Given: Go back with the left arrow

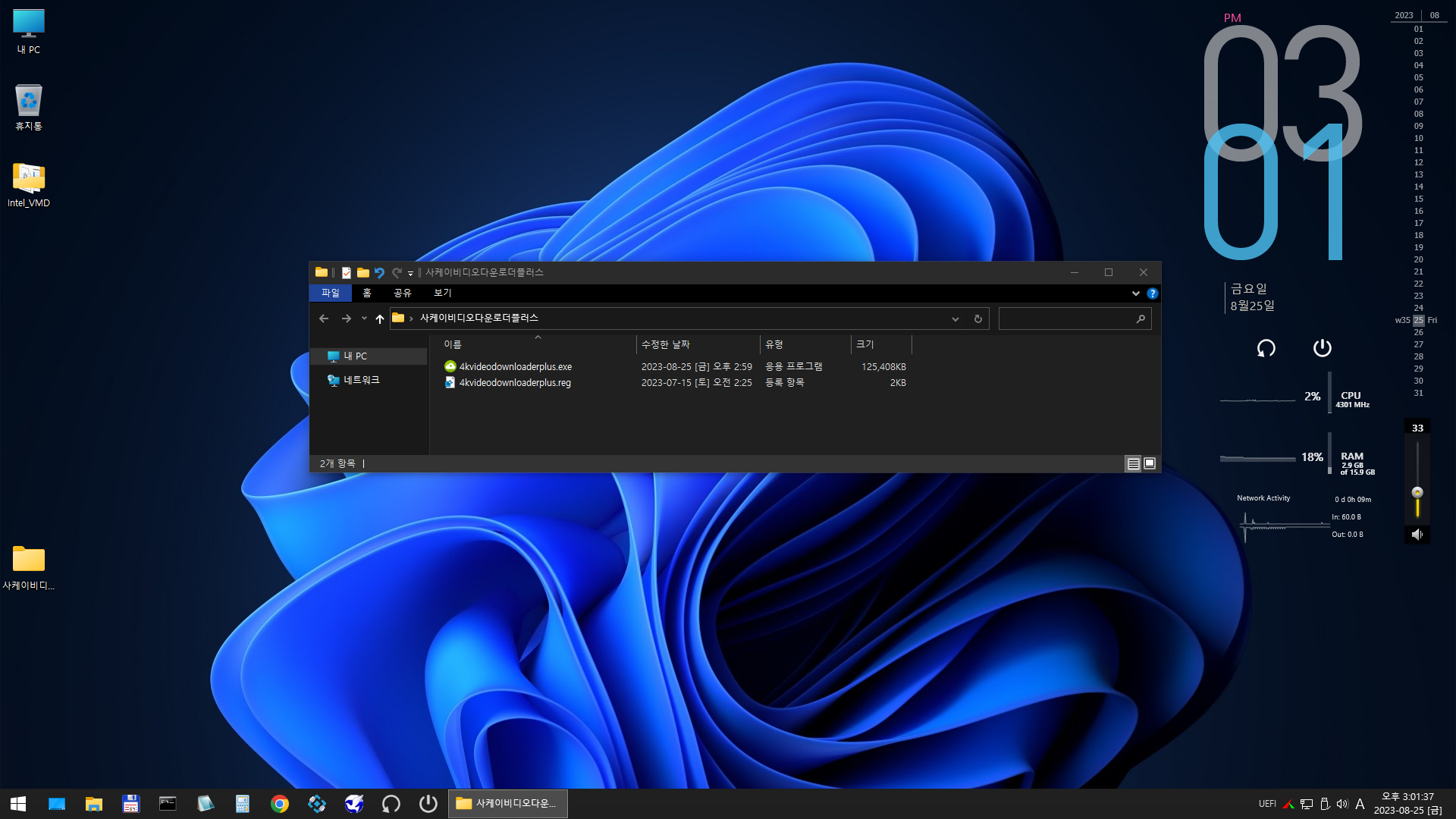Looking at the screenshot, I should (x=324, y=318).
